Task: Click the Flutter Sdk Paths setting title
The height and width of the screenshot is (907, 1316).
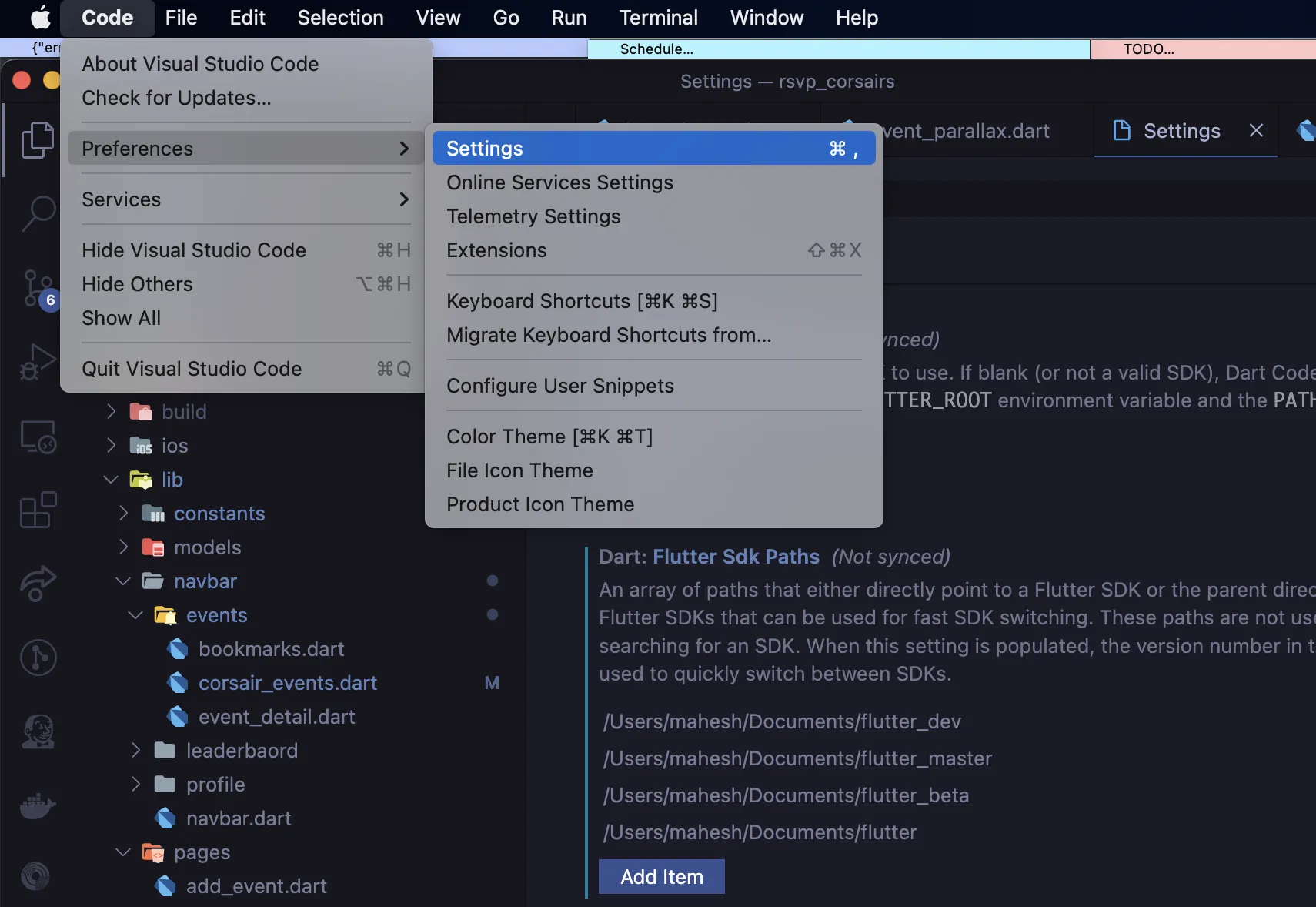Action: (736, 557)
